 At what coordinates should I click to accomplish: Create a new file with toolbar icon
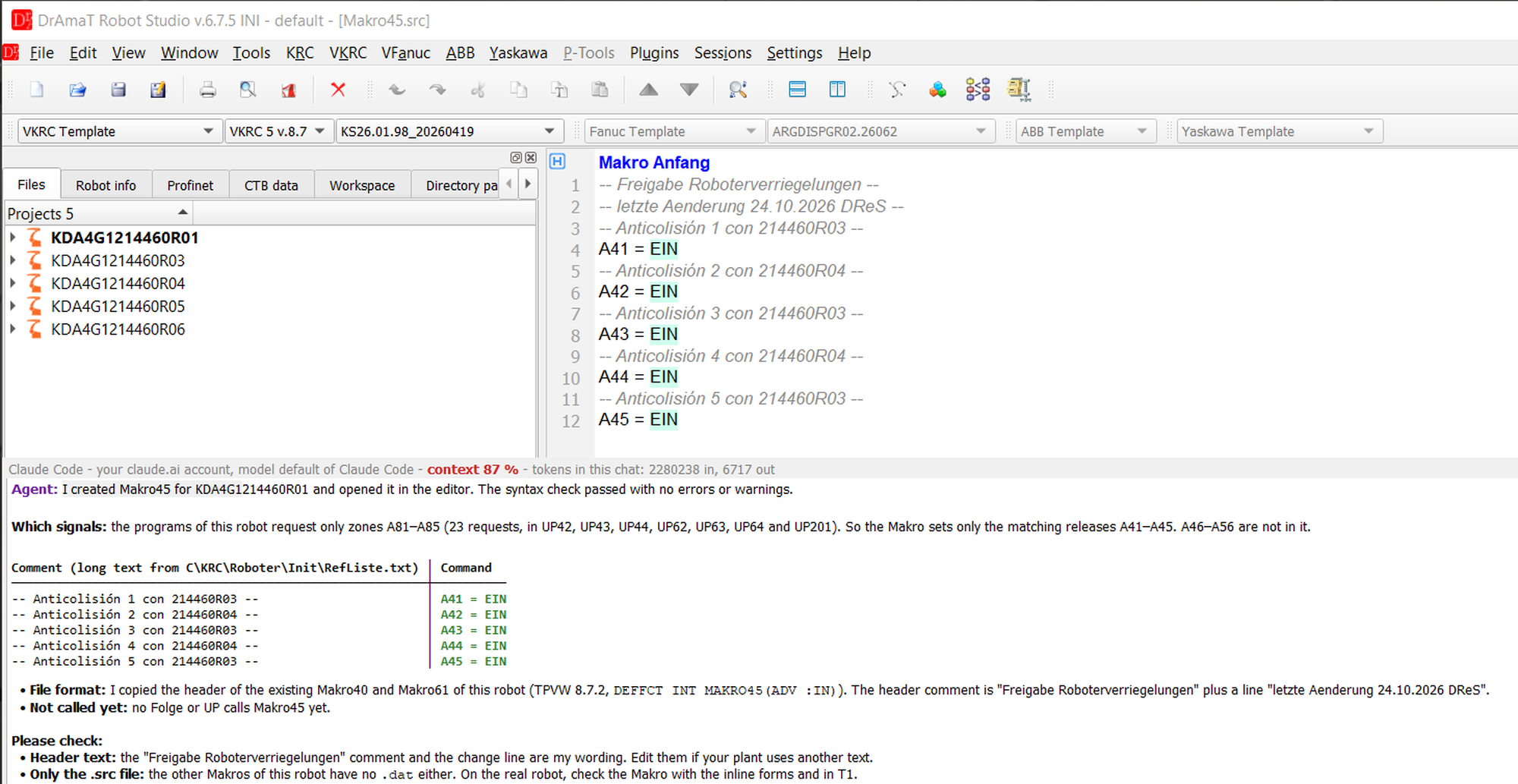point(36,90)
